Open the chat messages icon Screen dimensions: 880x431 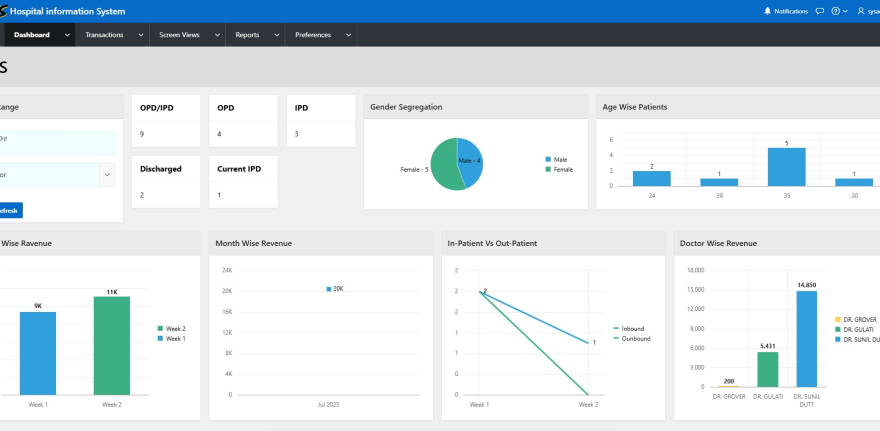[x=819, y=11]
